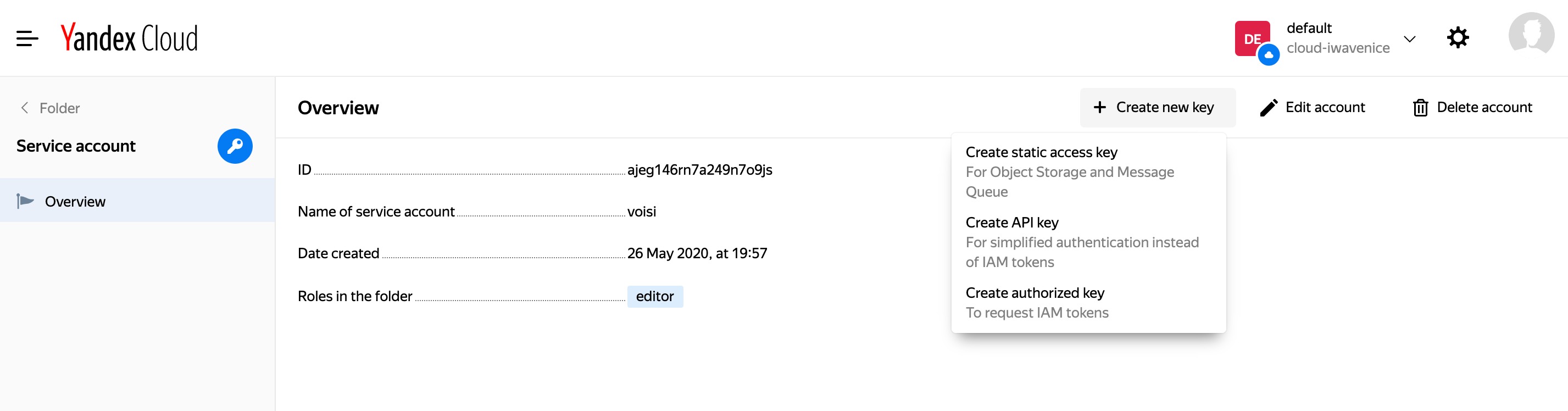
Task: Open the user profile avatar
Action: 1531,35
